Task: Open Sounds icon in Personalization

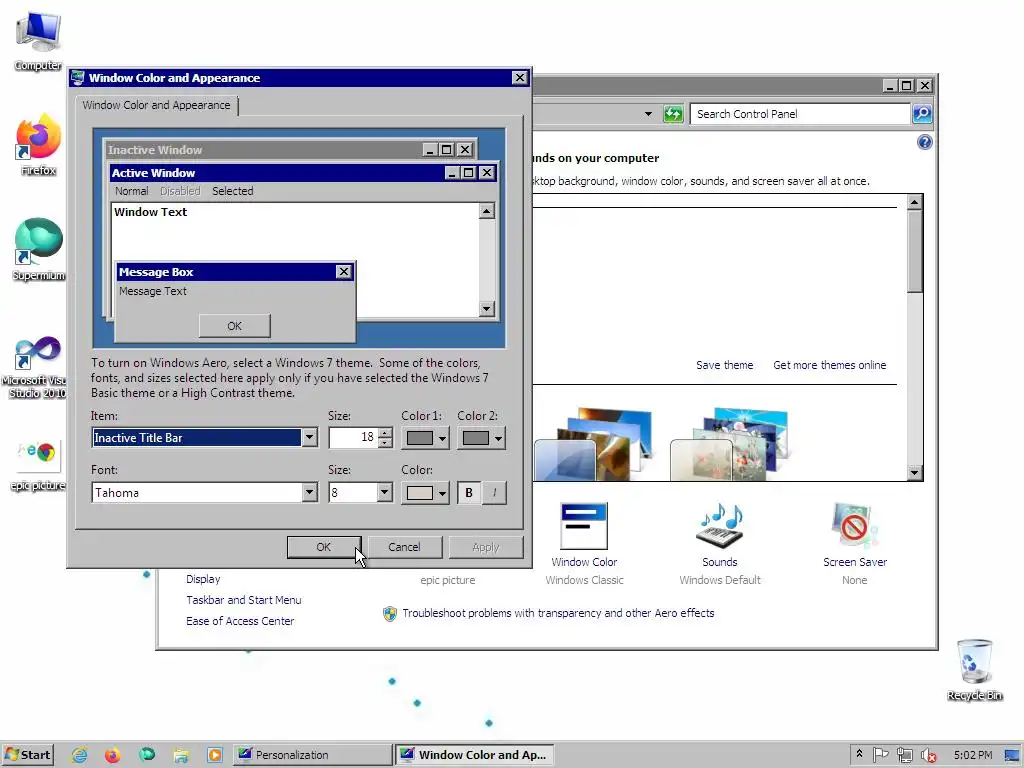Action: click(720, 536)
